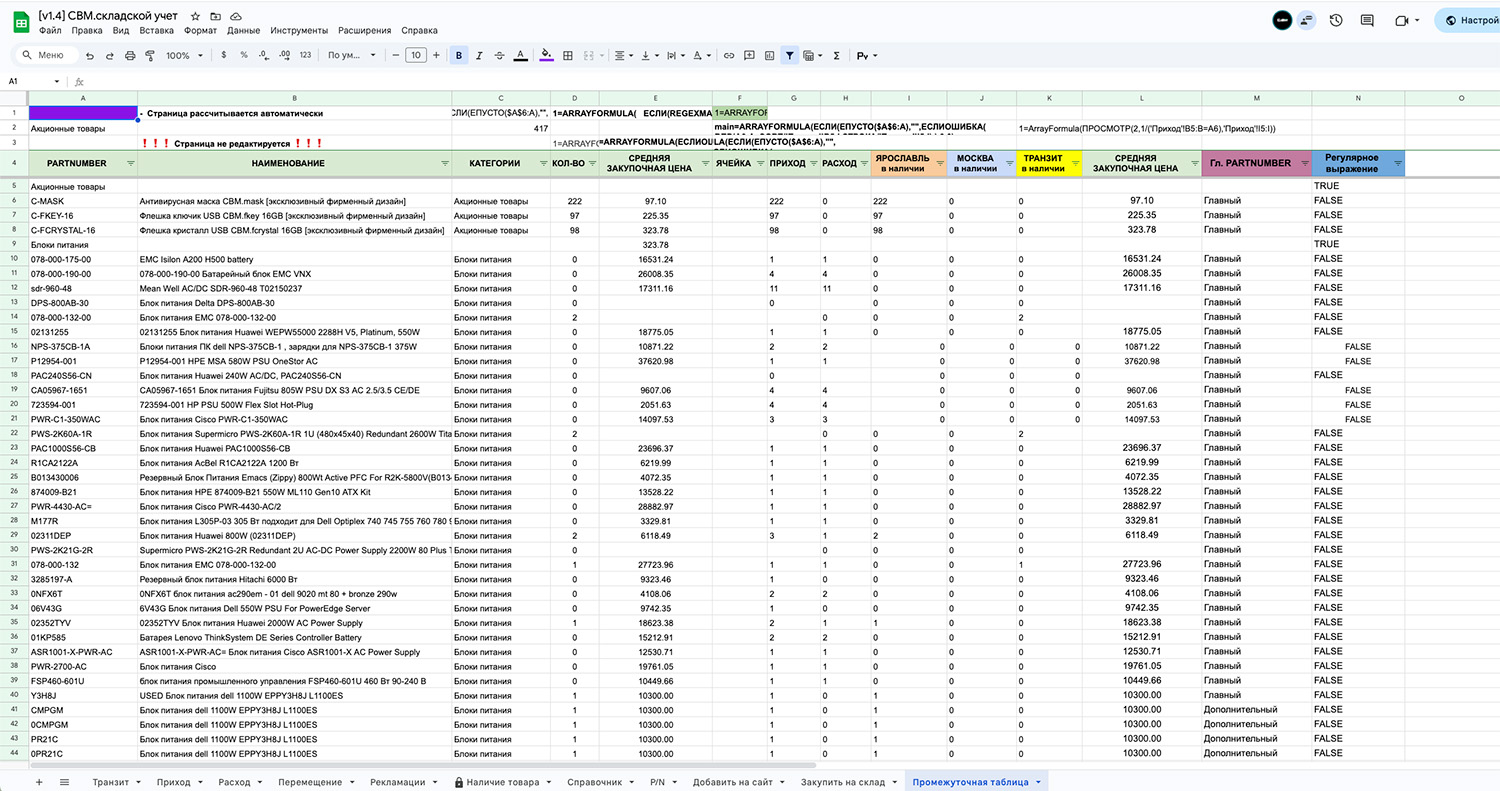Click the share access button at top right
1500x791 pixels.
coord(1466,20)
